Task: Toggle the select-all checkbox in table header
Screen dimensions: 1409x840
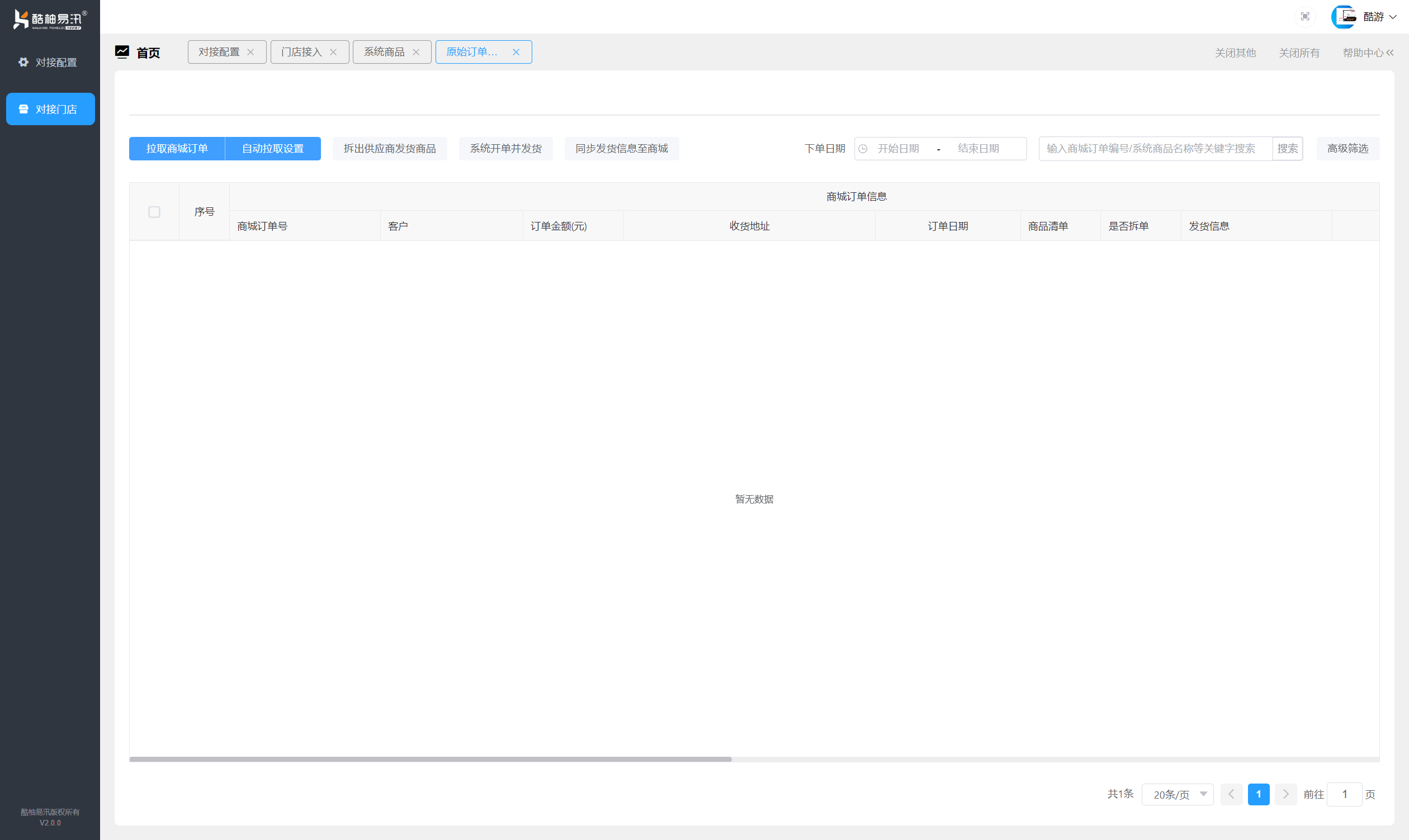Action: (x=154, y=212)
